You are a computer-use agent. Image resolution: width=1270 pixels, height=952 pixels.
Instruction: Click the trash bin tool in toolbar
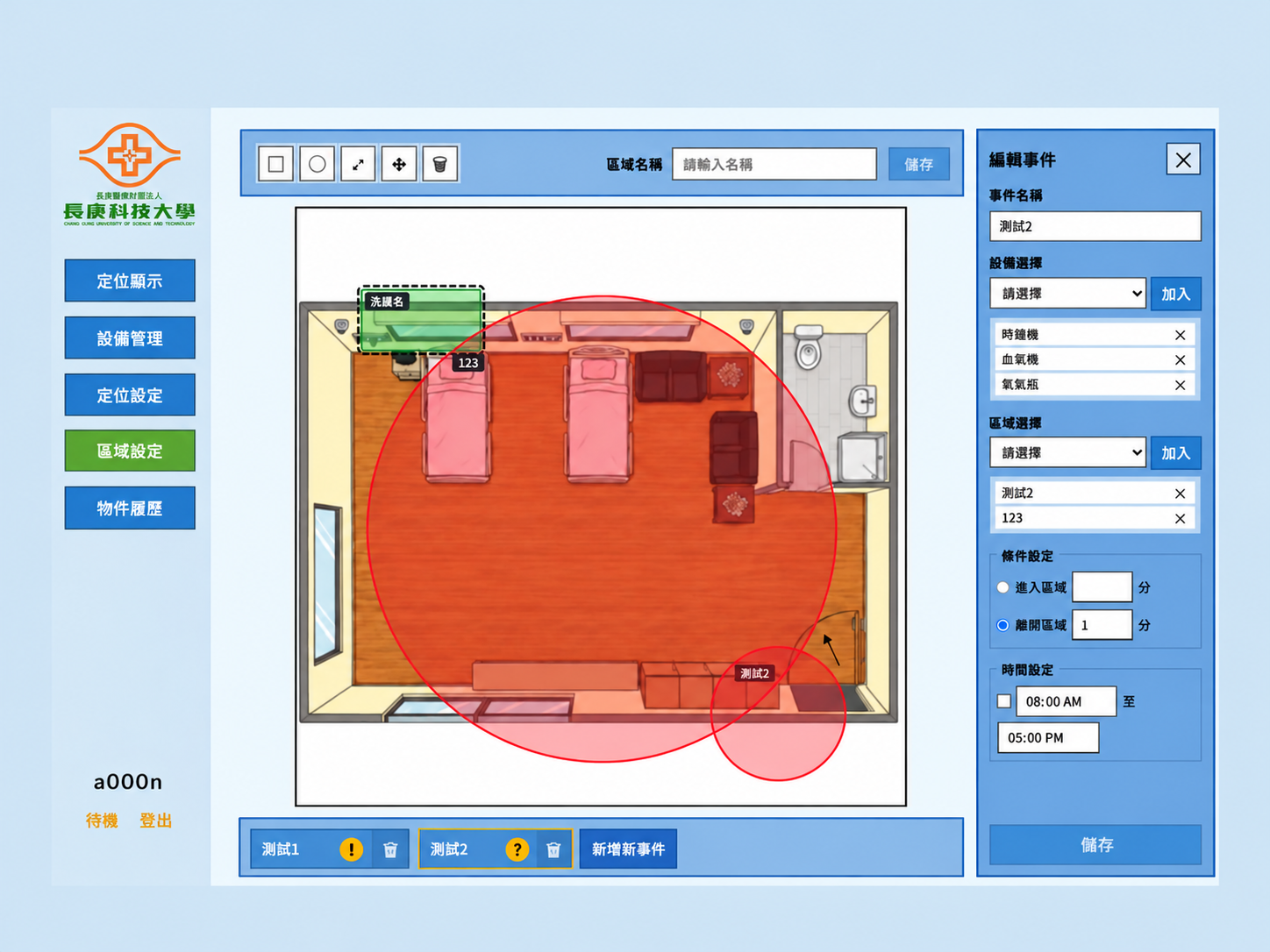440,164
